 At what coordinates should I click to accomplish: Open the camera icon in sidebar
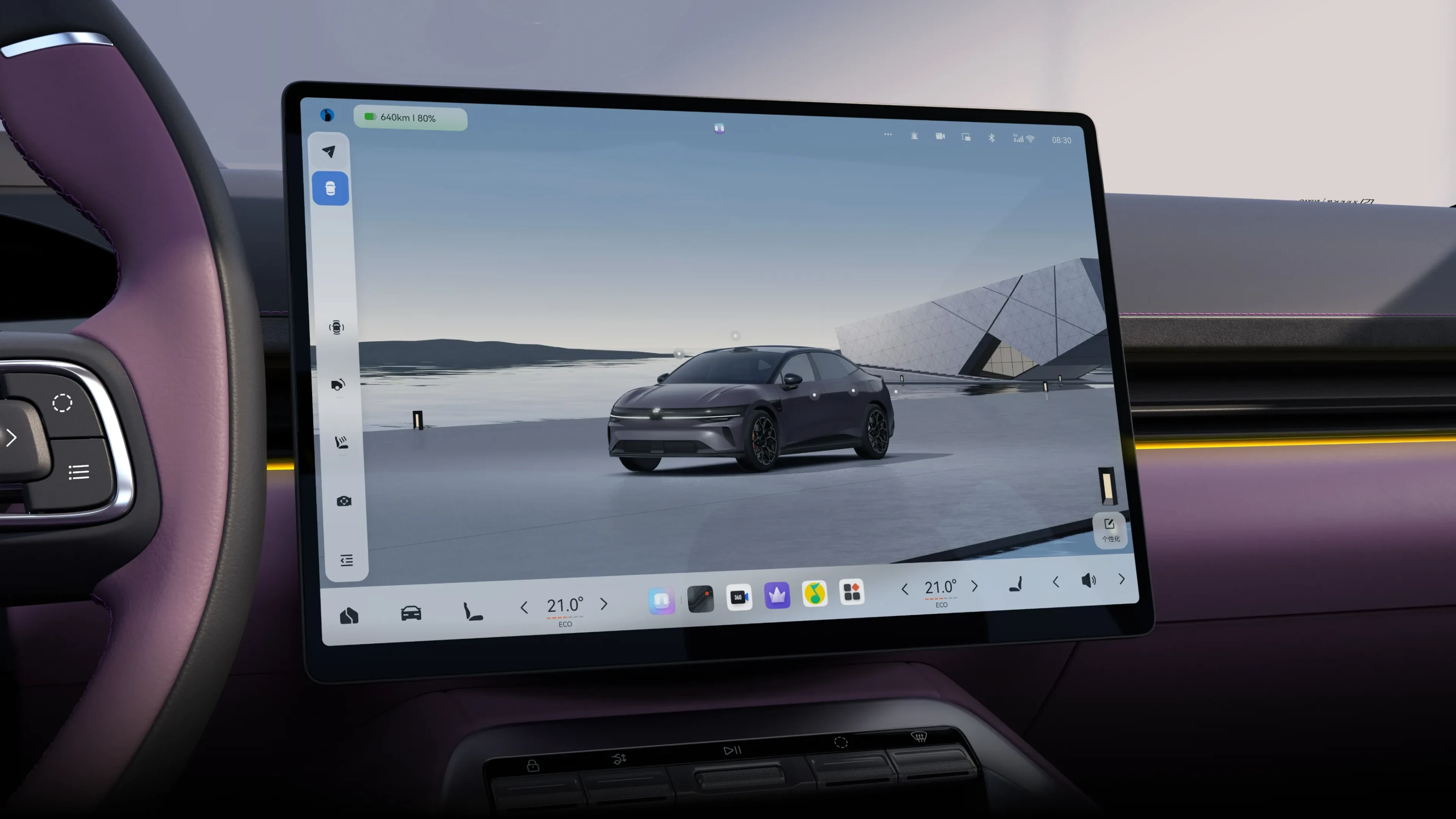[344, 501]
